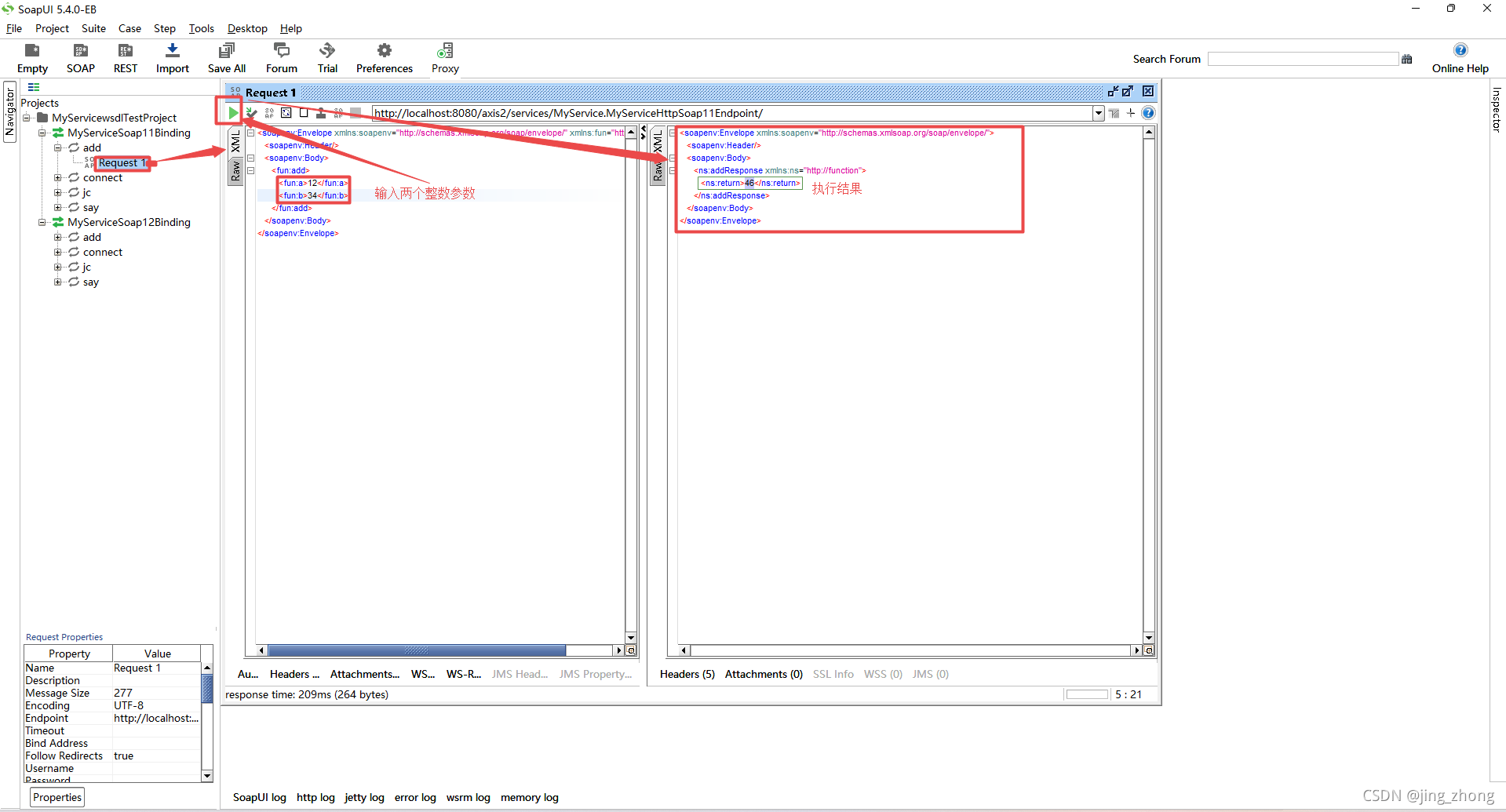Switch response editor to XML view
Image resolution: width=1506 pixels, height=812 pixels.
coord(658,142)
